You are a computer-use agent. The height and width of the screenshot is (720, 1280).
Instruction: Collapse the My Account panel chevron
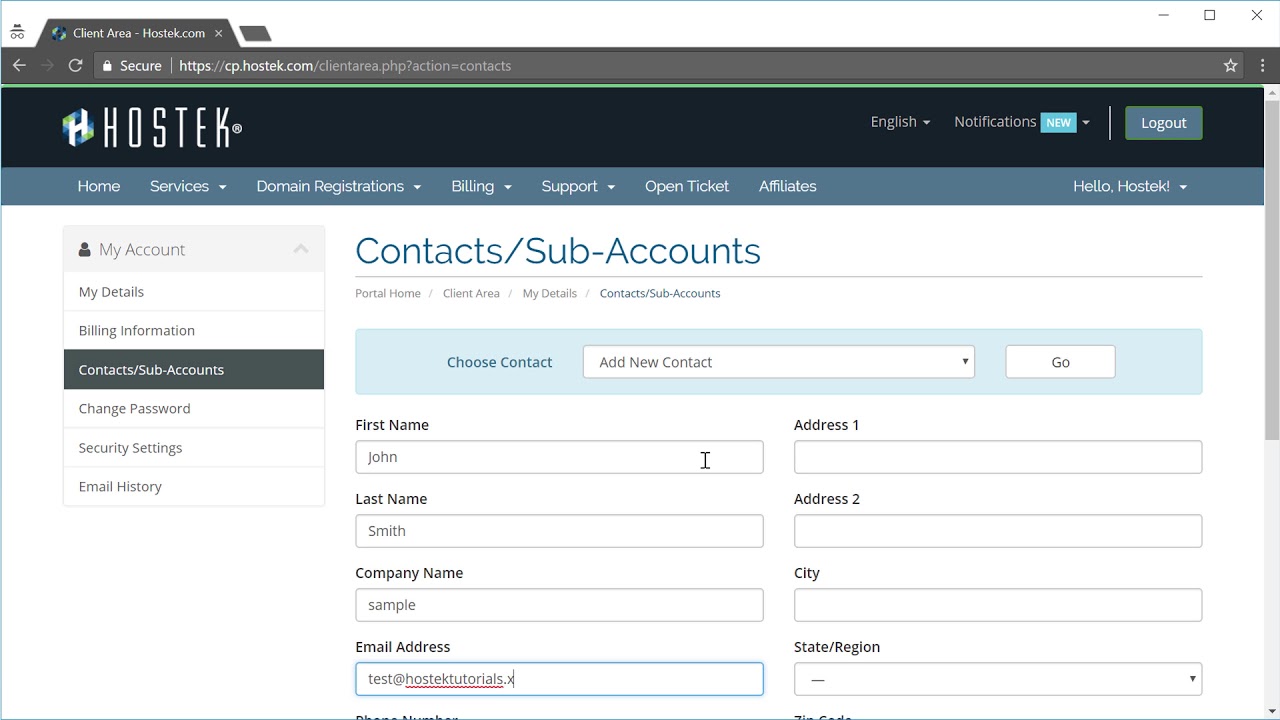[301, 249]
